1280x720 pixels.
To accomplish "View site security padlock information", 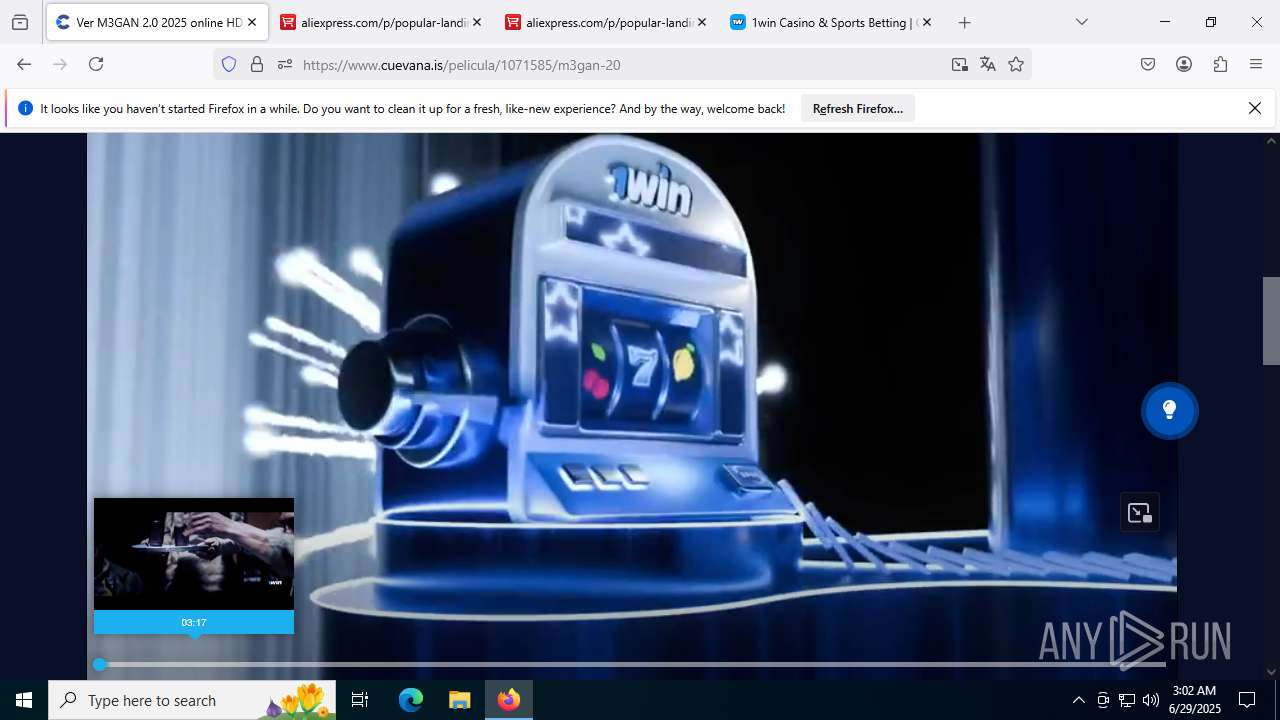I will click(x=257, y=64).
